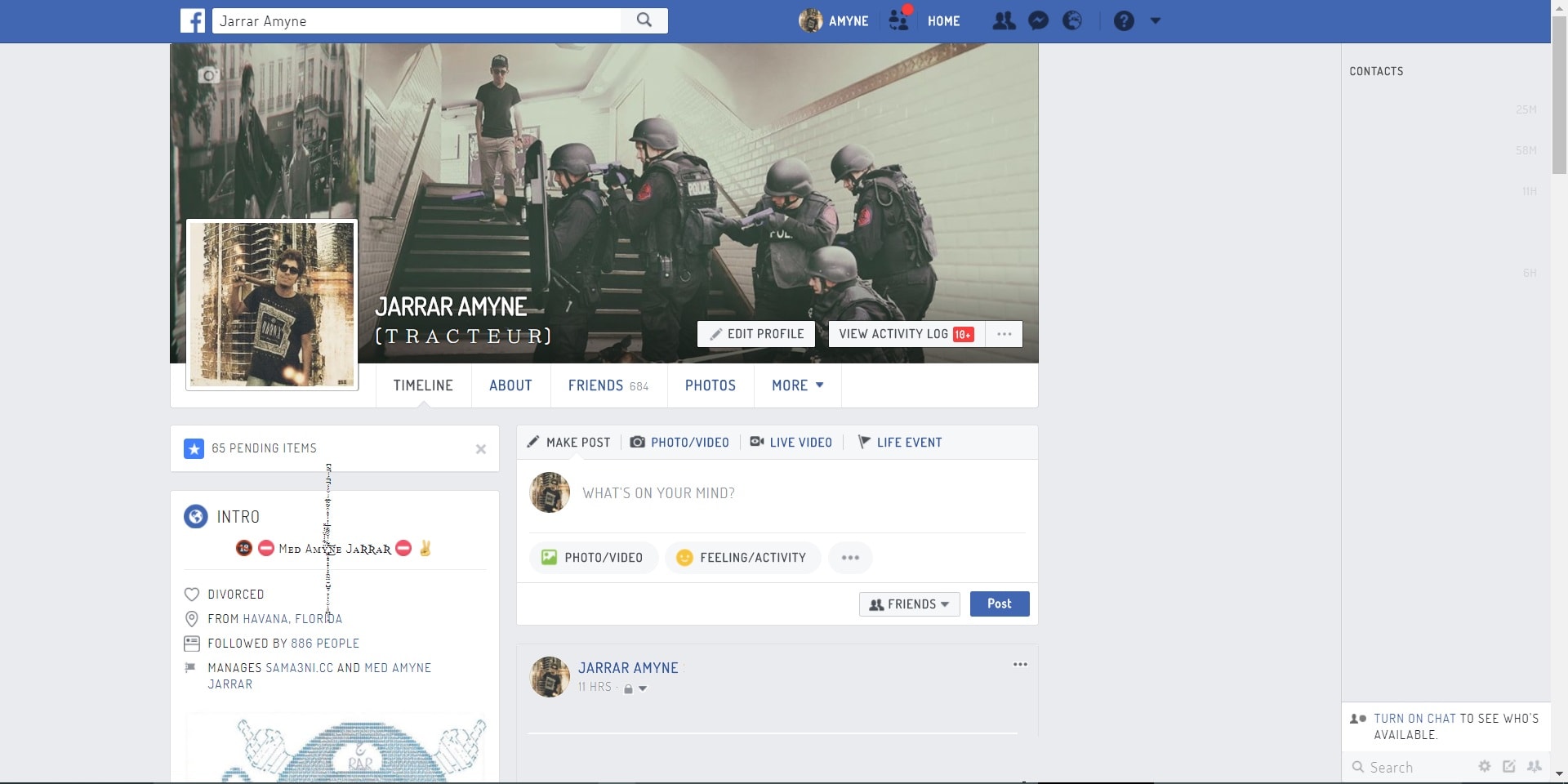The height and width of the screenshot is (784, 1568).
Task: Expand the account menu arrow in top bar
Action: 1156,20
